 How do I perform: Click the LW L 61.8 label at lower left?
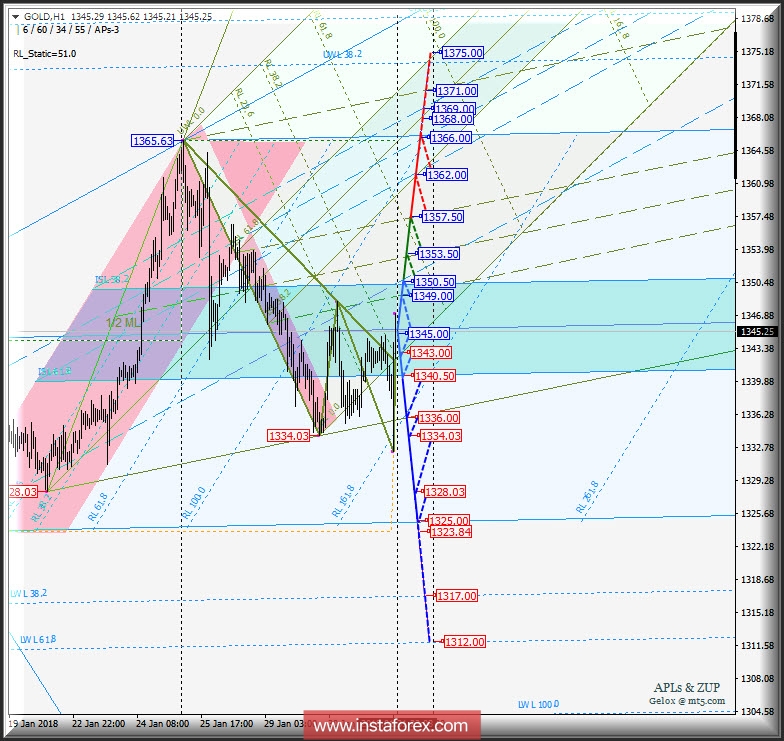coord(38,640)
